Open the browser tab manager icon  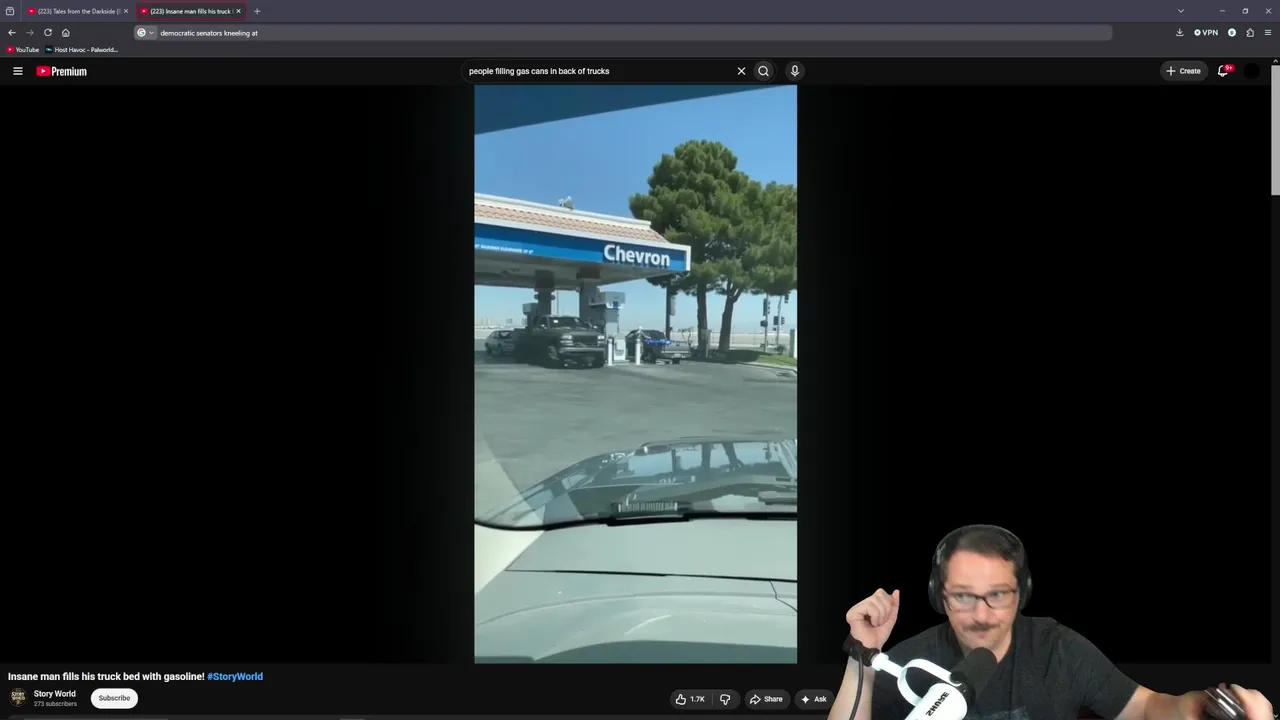(x=10, y=11)
